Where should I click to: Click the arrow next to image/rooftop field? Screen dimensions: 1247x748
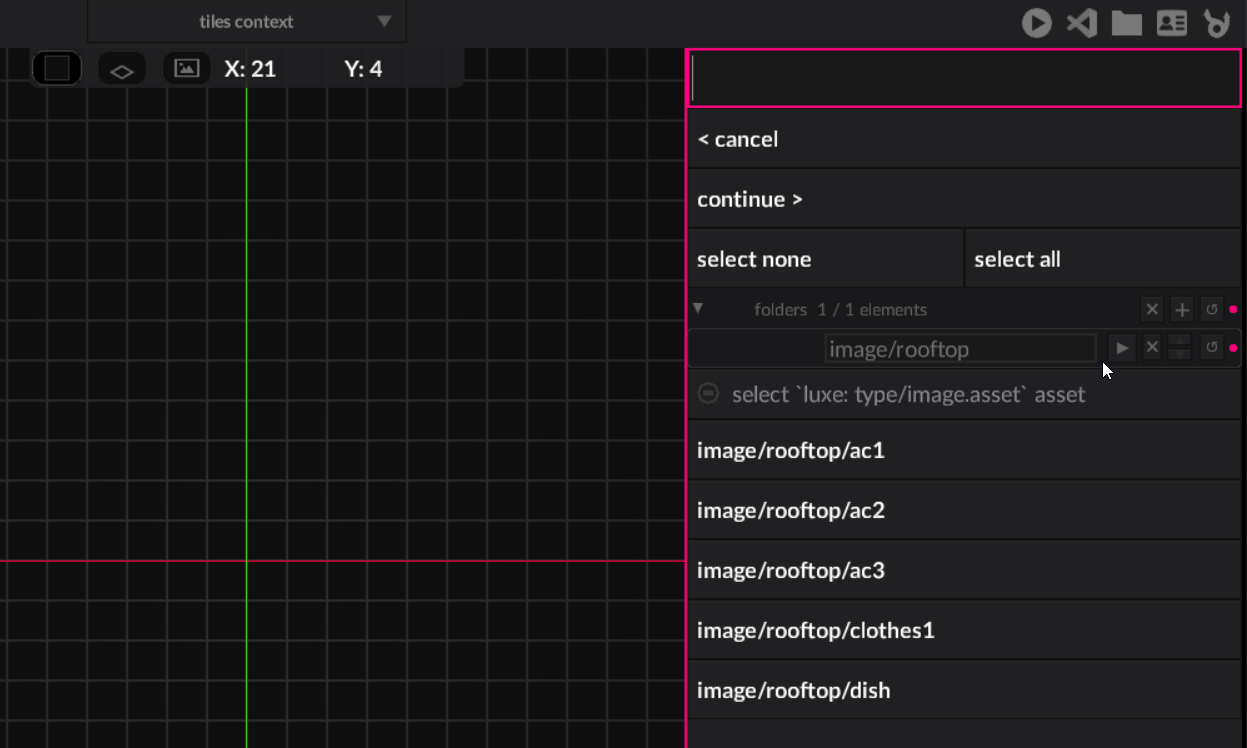point(1122,347)
